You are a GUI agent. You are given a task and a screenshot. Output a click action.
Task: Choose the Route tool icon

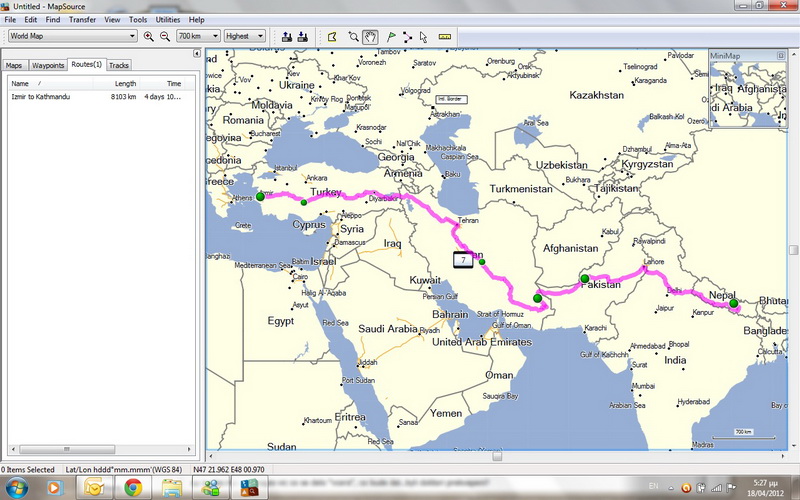click(x=407, y=36)
